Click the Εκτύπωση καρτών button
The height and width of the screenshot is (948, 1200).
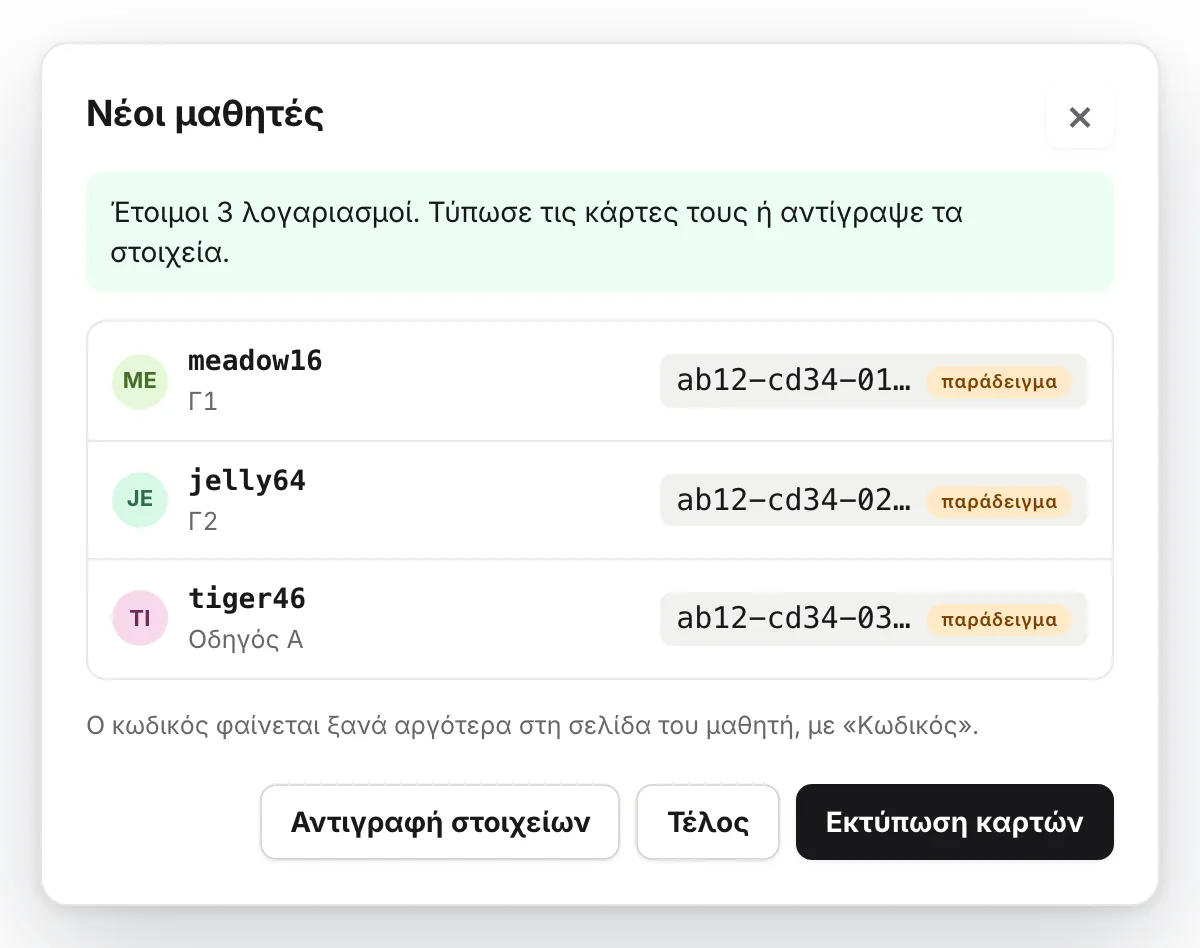pyautogui.click(x=955, y=822)
